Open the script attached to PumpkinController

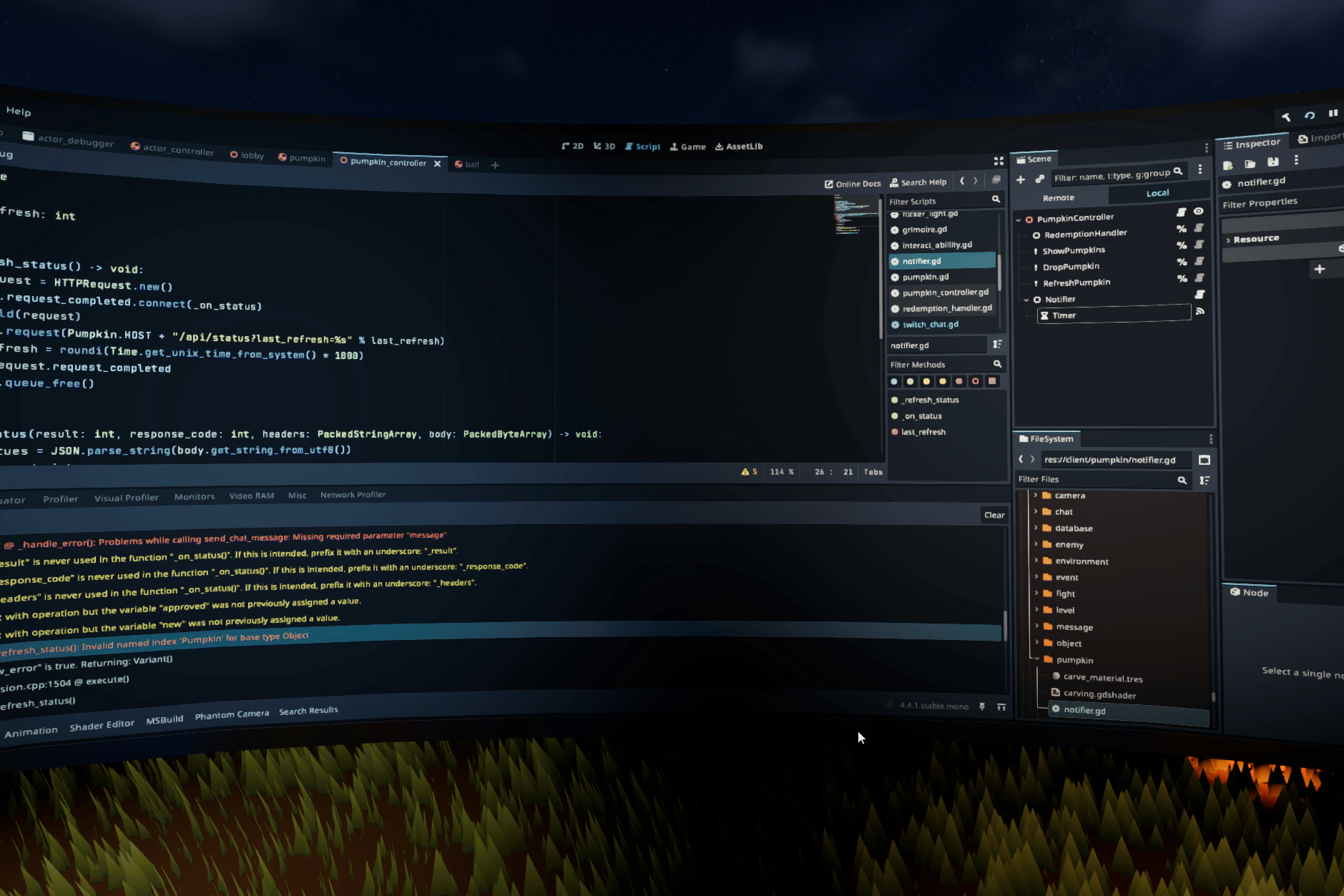[x=1181, y=212]
